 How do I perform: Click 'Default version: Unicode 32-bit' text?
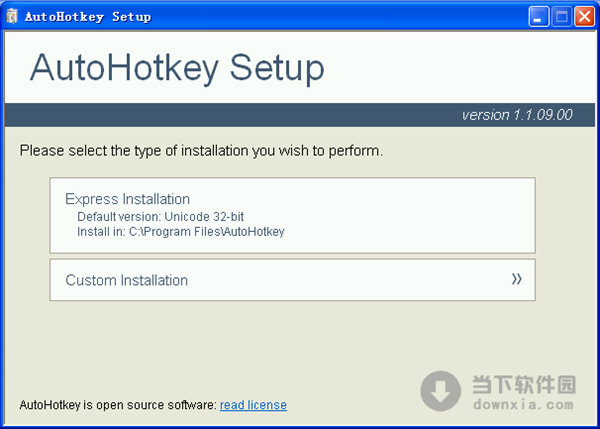pos(160,217)
